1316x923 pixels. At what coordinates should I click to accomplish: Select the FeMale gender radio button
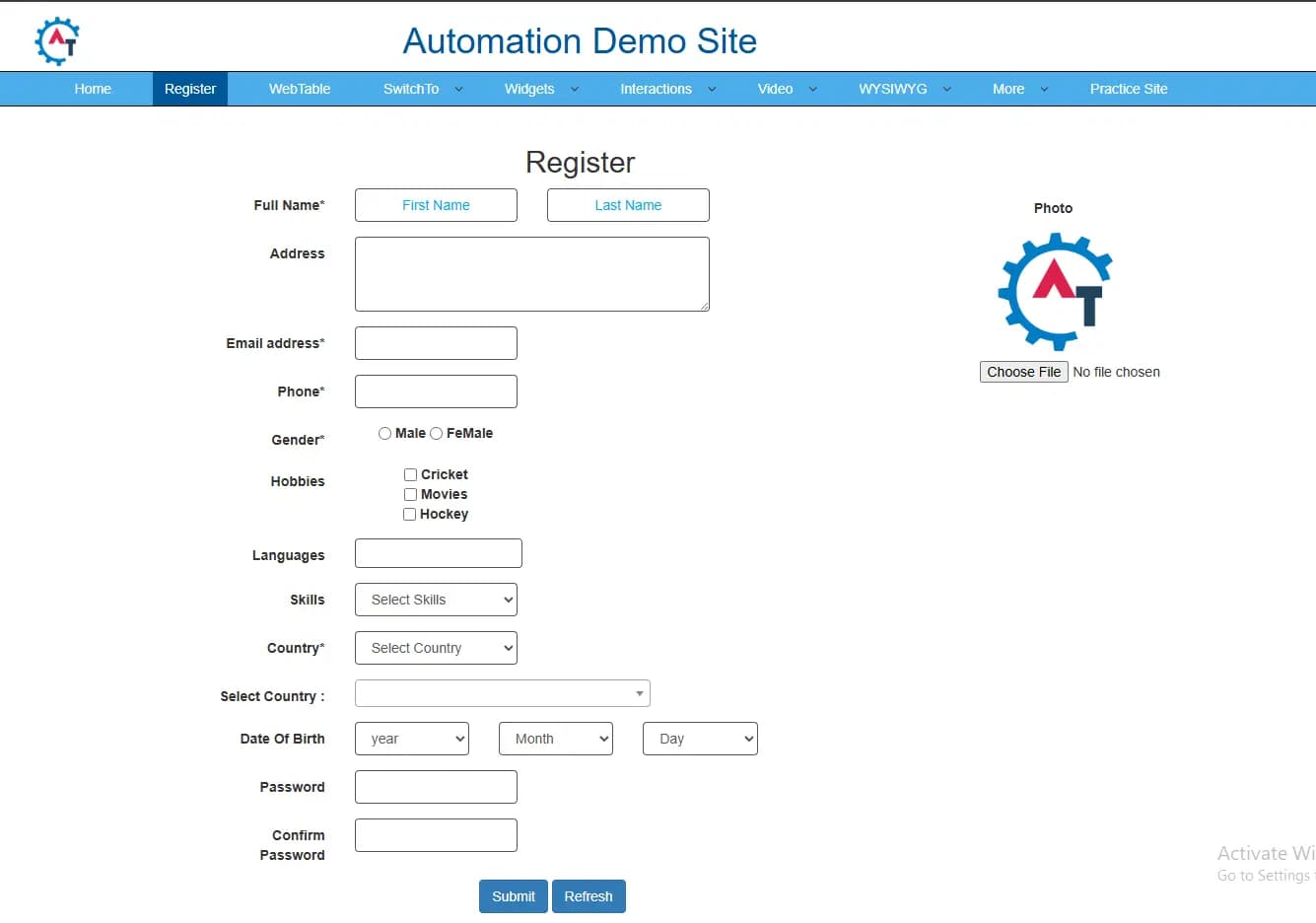(x=436, y=433)
